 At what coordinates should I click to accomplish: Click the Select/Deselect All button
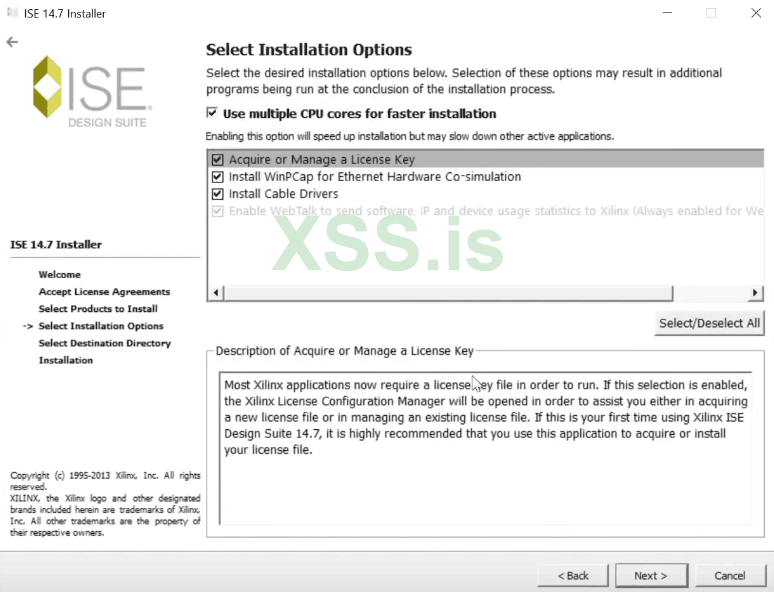(709, 323)
